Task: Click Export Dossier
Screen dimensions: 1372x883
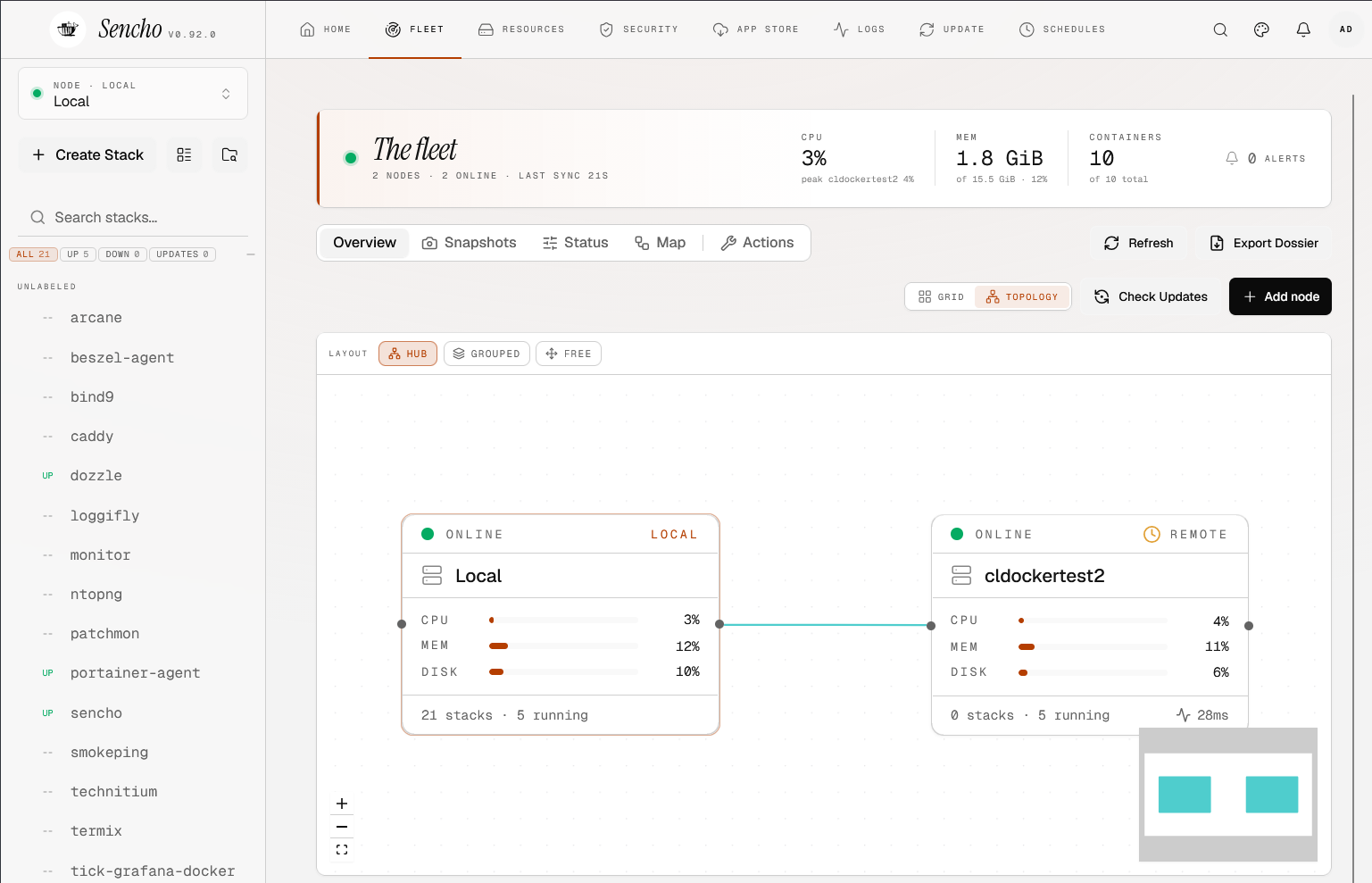Action: pyautogui.click(x=1263, y=243)
